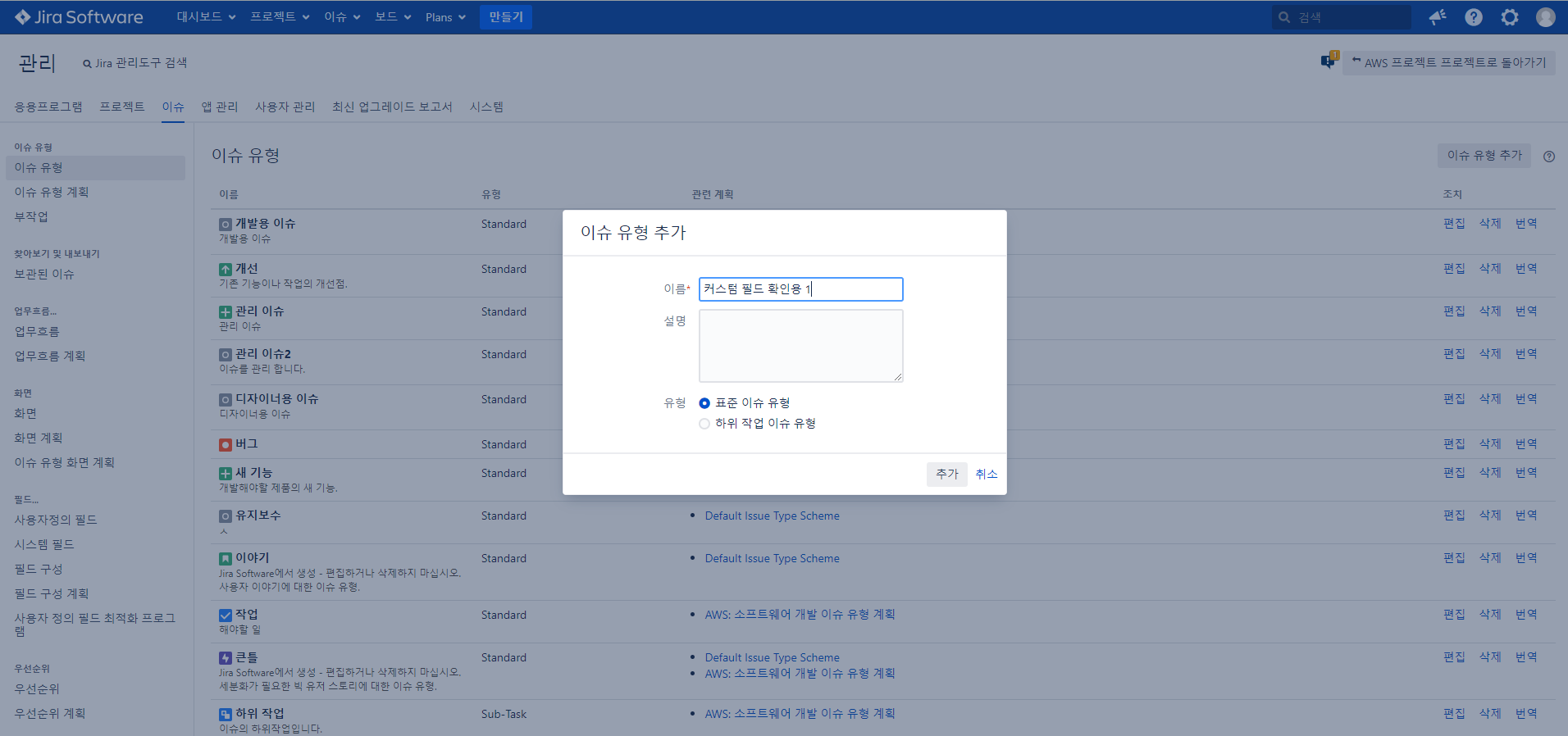
Task: Click the 이야기 story type icon
Action: click(x=226, y=559)
